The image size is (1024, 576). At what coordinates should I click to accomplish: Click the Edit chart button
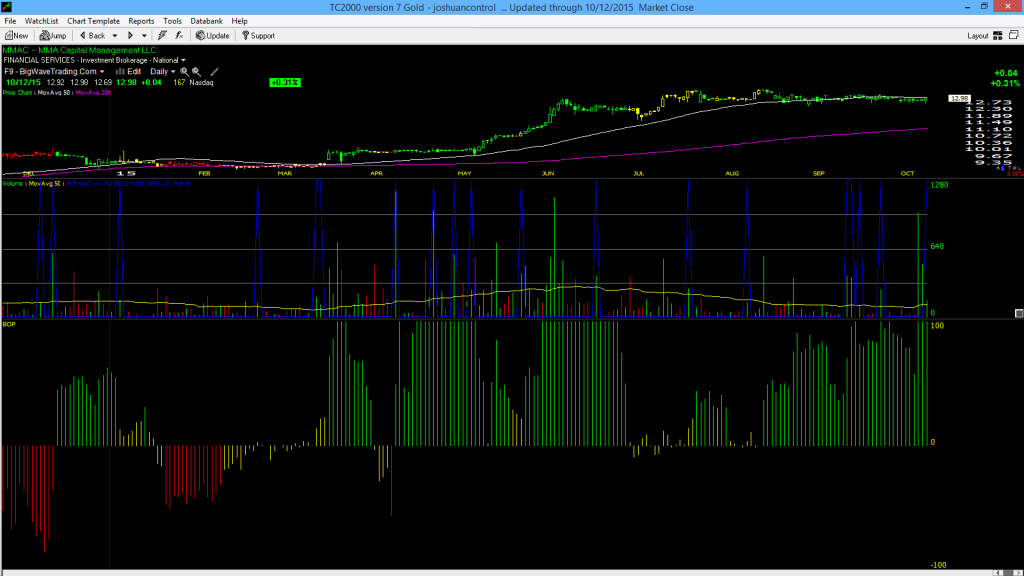coord(129,72)
